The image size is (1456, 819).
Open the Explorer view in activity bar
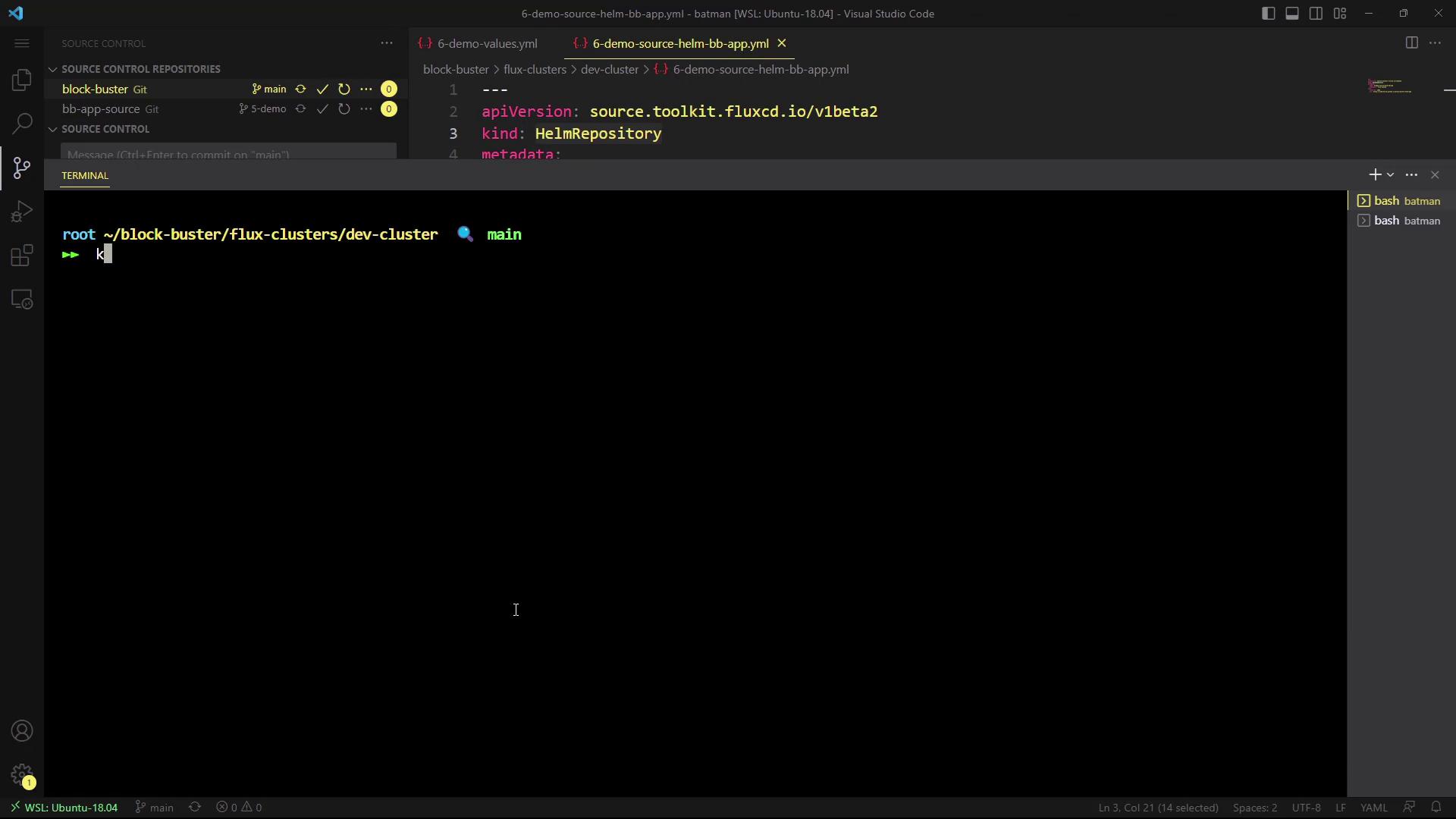pyautogui.click(x=22, y=80)
